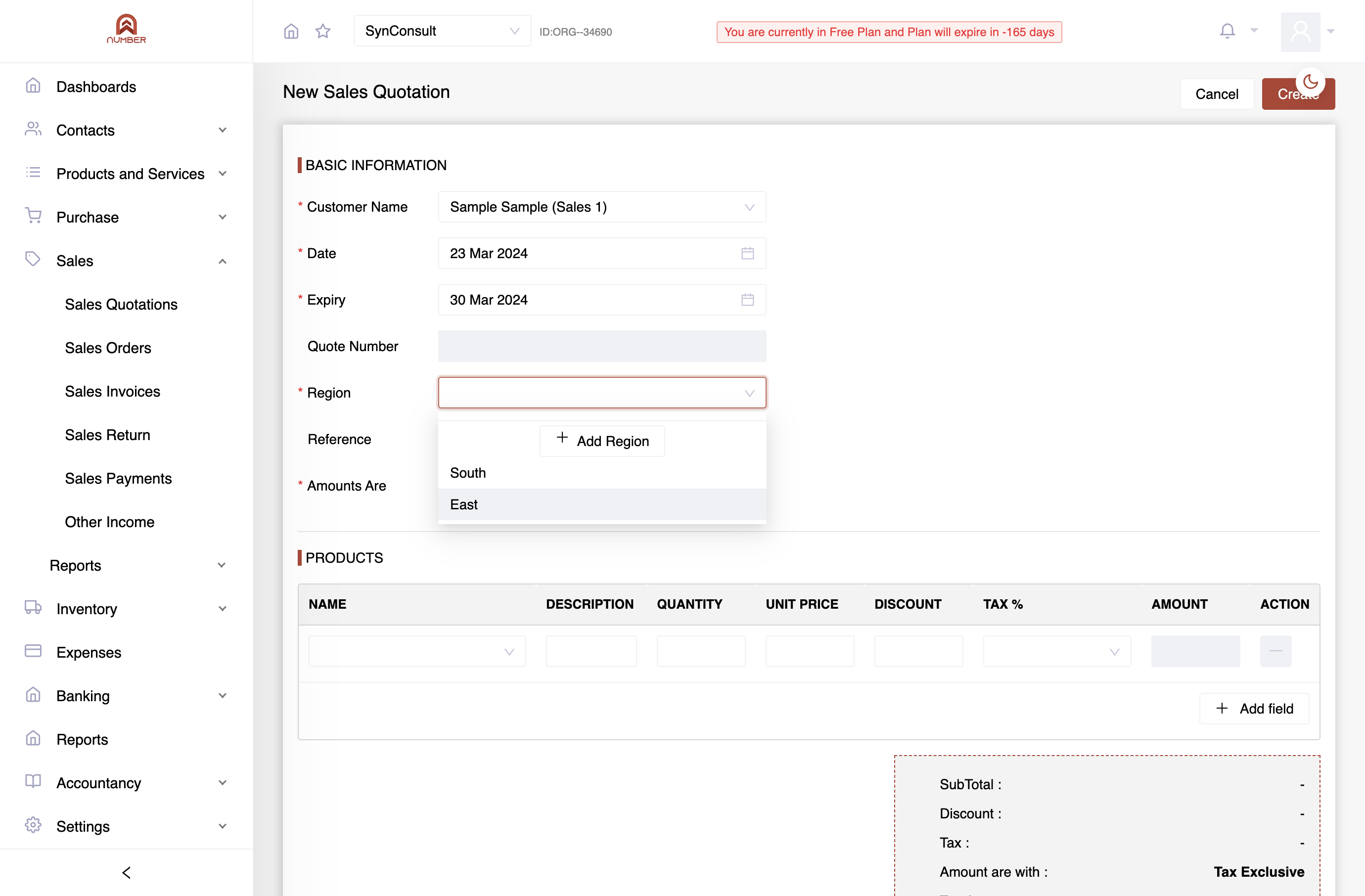Click the Unit Price input field
The height and width of the screenshot is (896, 1365).
[x=809, y=651]
